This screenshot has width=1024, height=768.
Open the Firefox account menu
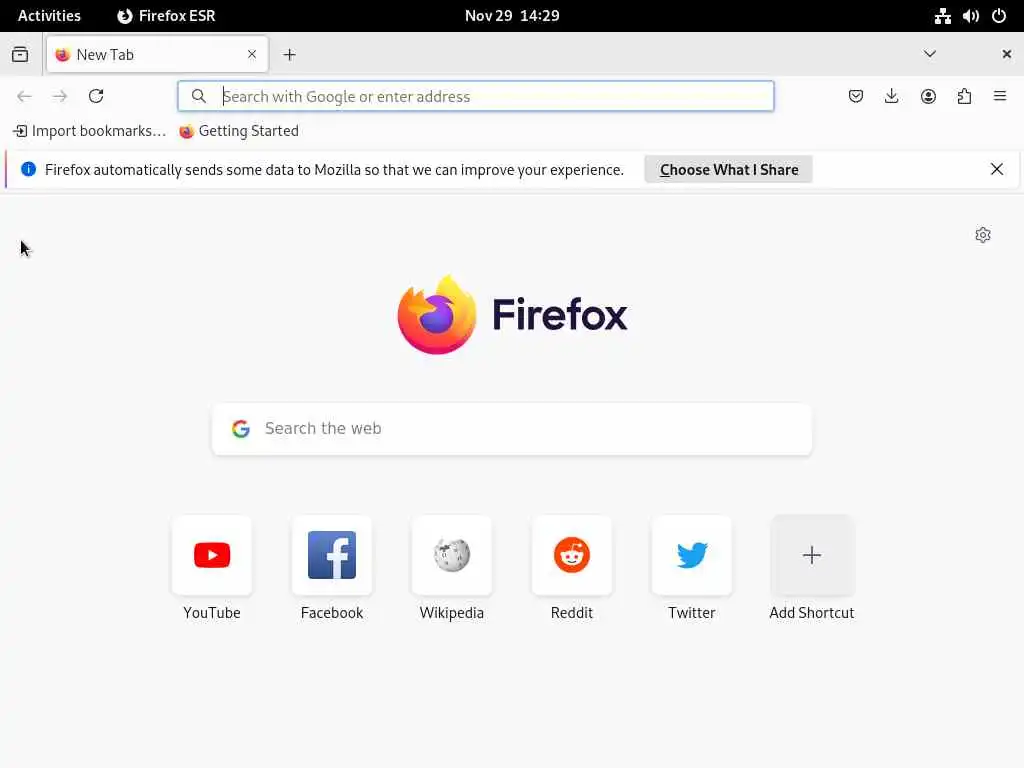click(928, 96)
